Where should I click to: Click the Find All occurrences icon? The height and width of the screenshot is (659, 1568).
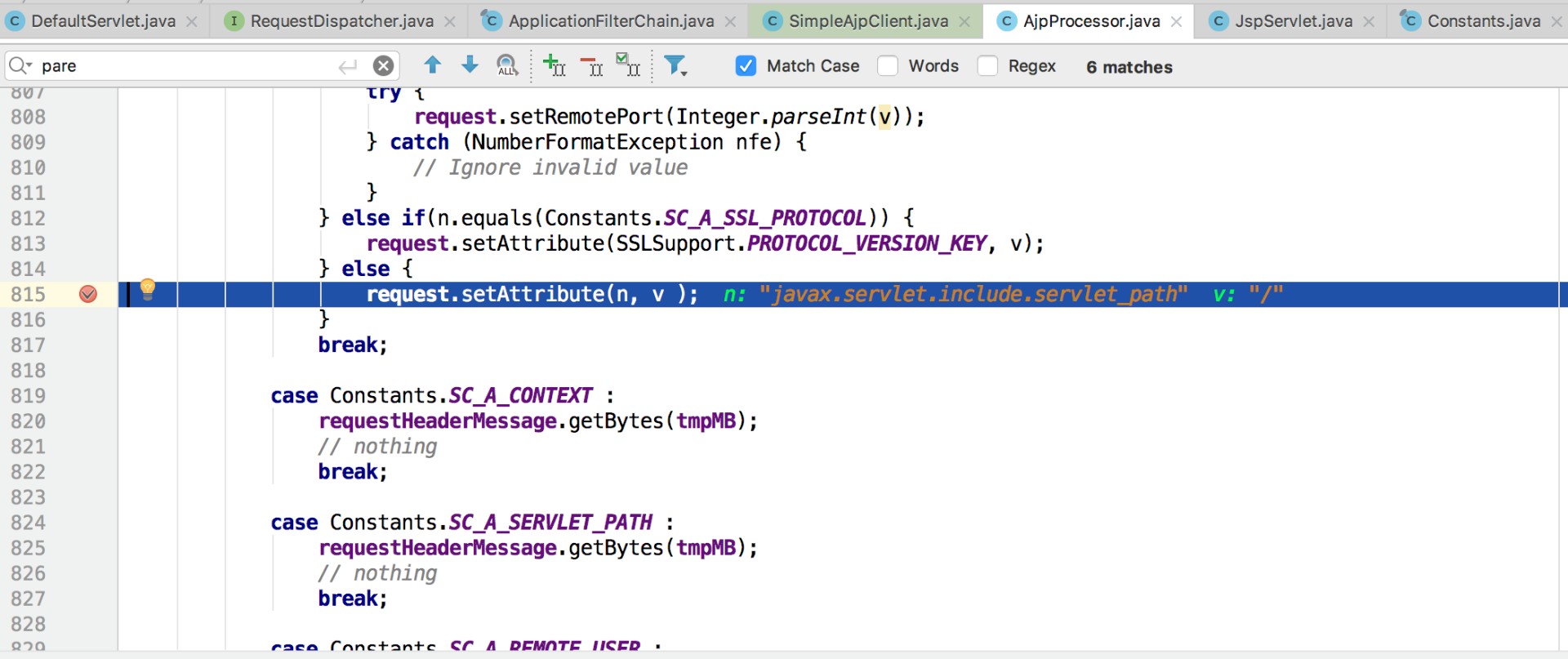[507, 65]
